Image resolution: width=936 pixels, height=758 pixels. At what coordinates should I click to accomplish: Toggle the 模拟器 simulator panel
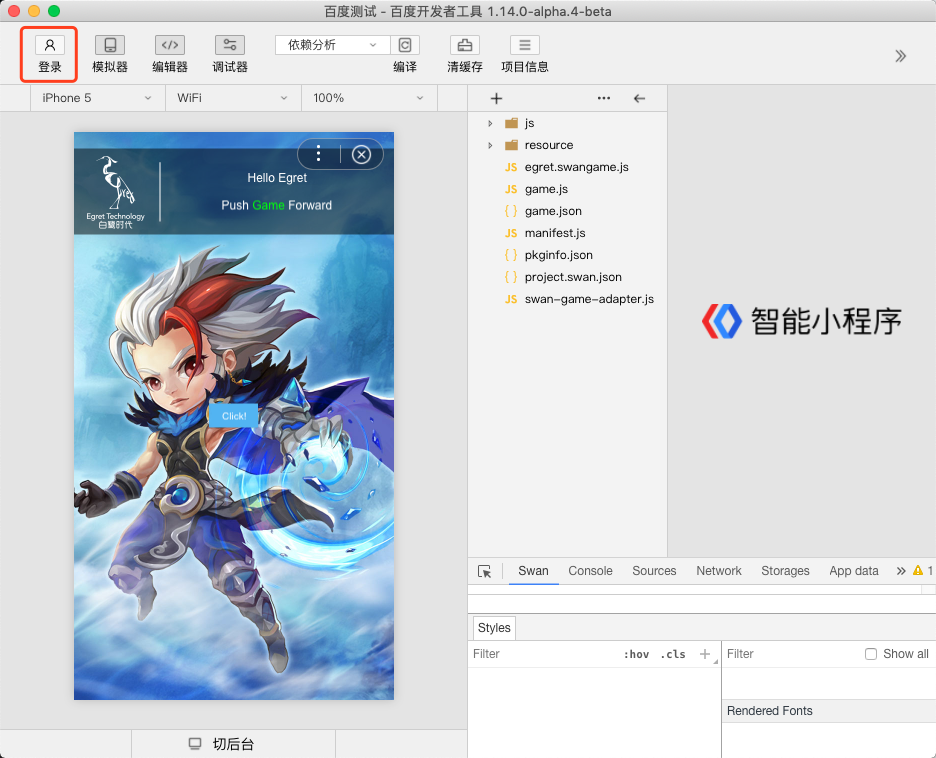[110, 45]
